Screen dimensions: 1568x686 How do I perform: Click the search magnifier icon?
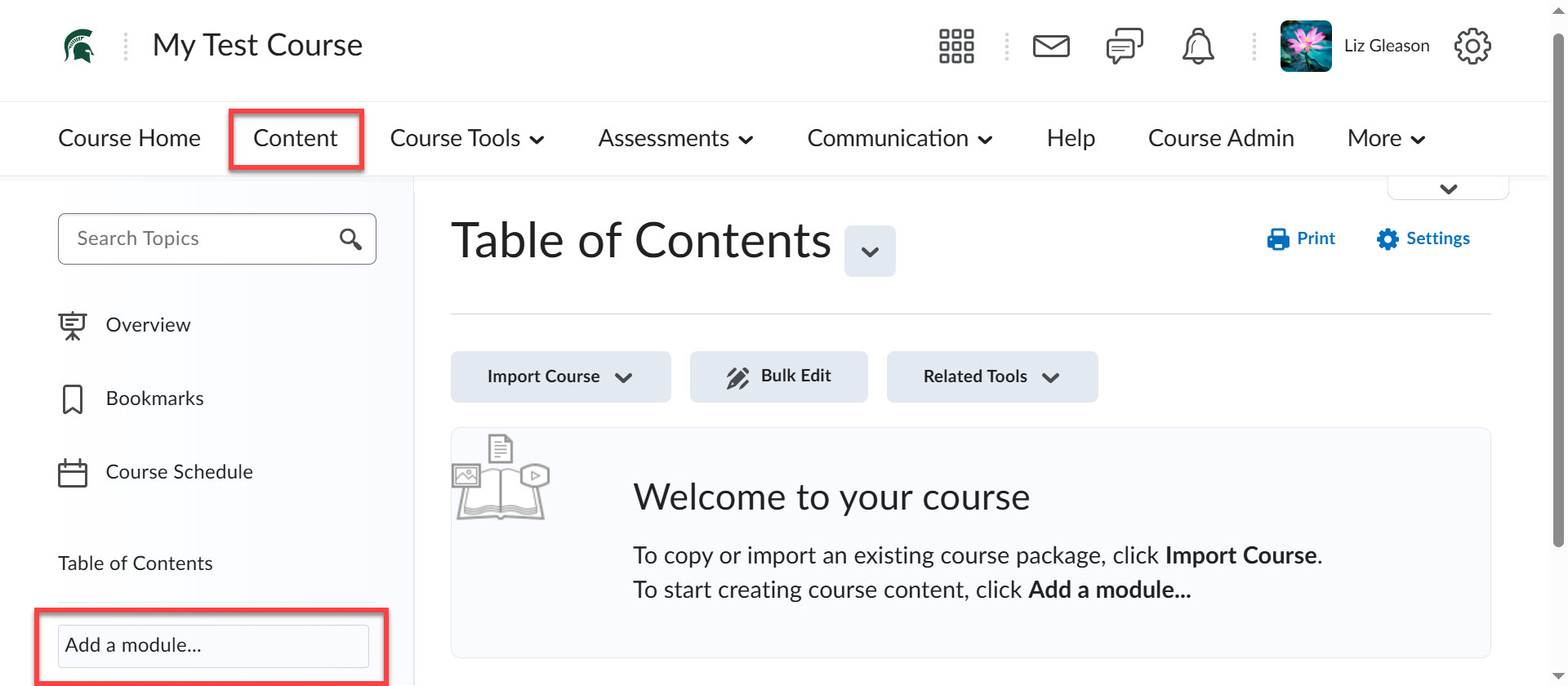(x=350, y=238)
